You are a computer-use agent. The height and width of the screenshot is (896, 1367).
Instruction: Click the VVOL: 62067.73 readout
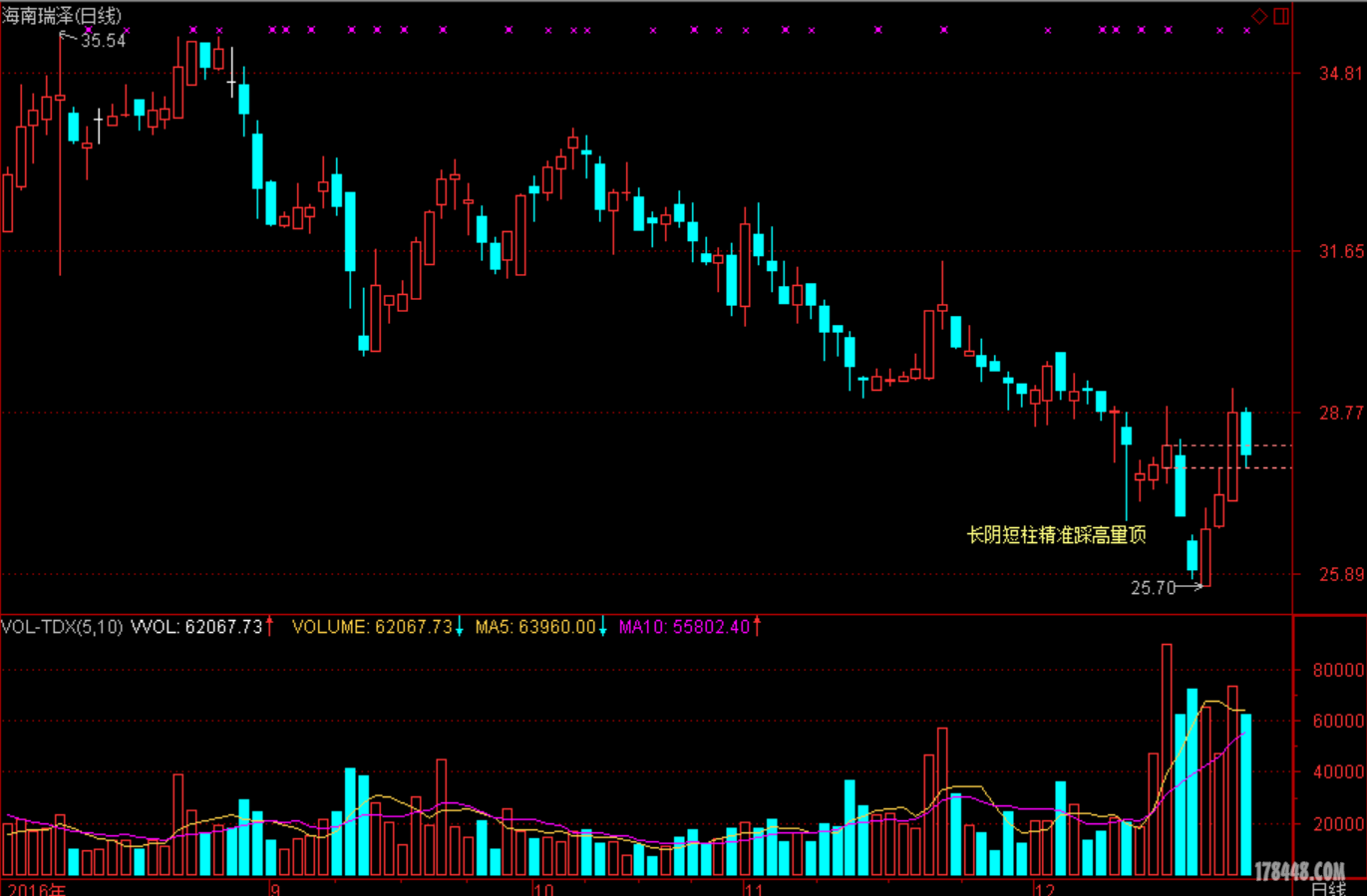(197, 627)
